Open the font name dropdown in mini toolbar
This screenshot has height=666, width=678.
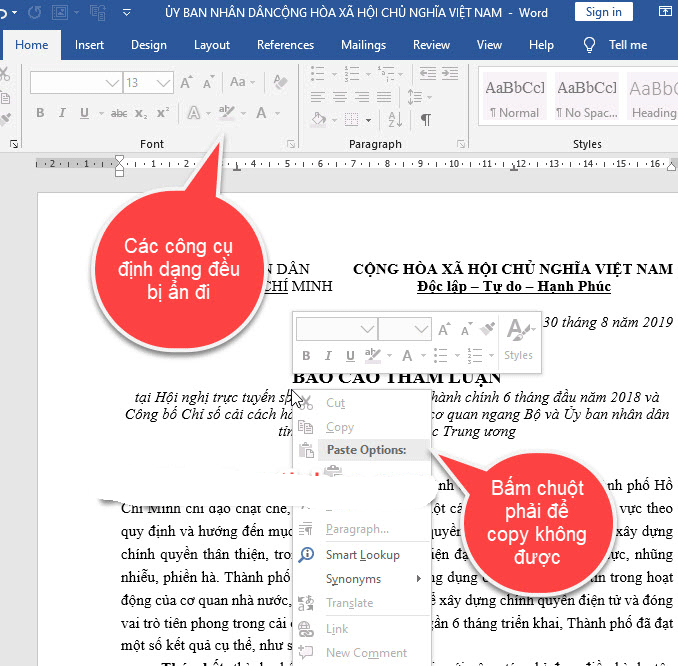367,328
